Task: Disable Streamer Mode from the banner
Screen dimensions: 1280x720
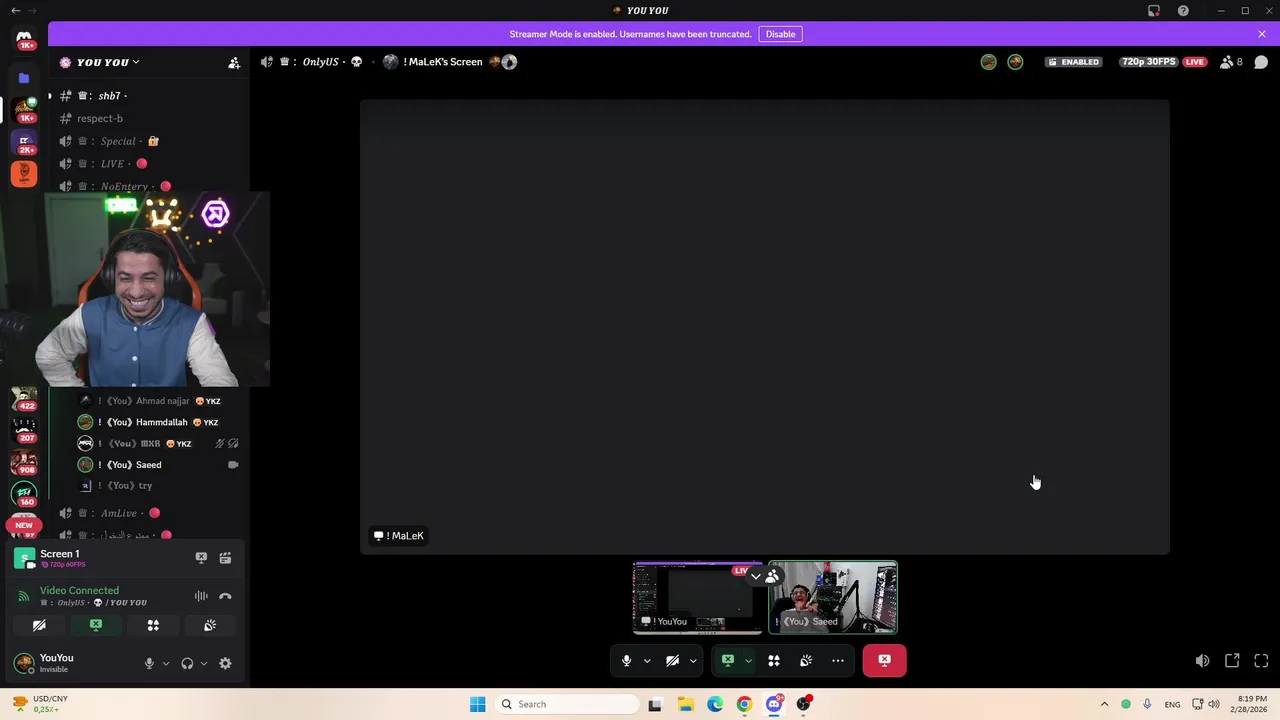Action: [780, 34]
